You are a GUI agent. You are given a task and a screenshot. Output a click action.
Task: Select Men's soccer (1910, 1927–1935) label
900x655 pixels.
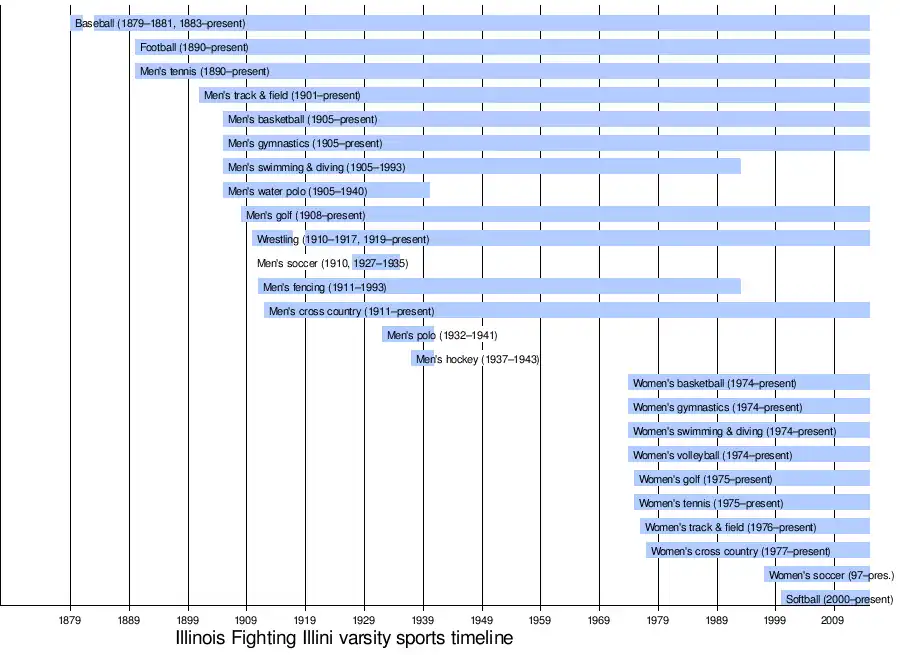332,263
